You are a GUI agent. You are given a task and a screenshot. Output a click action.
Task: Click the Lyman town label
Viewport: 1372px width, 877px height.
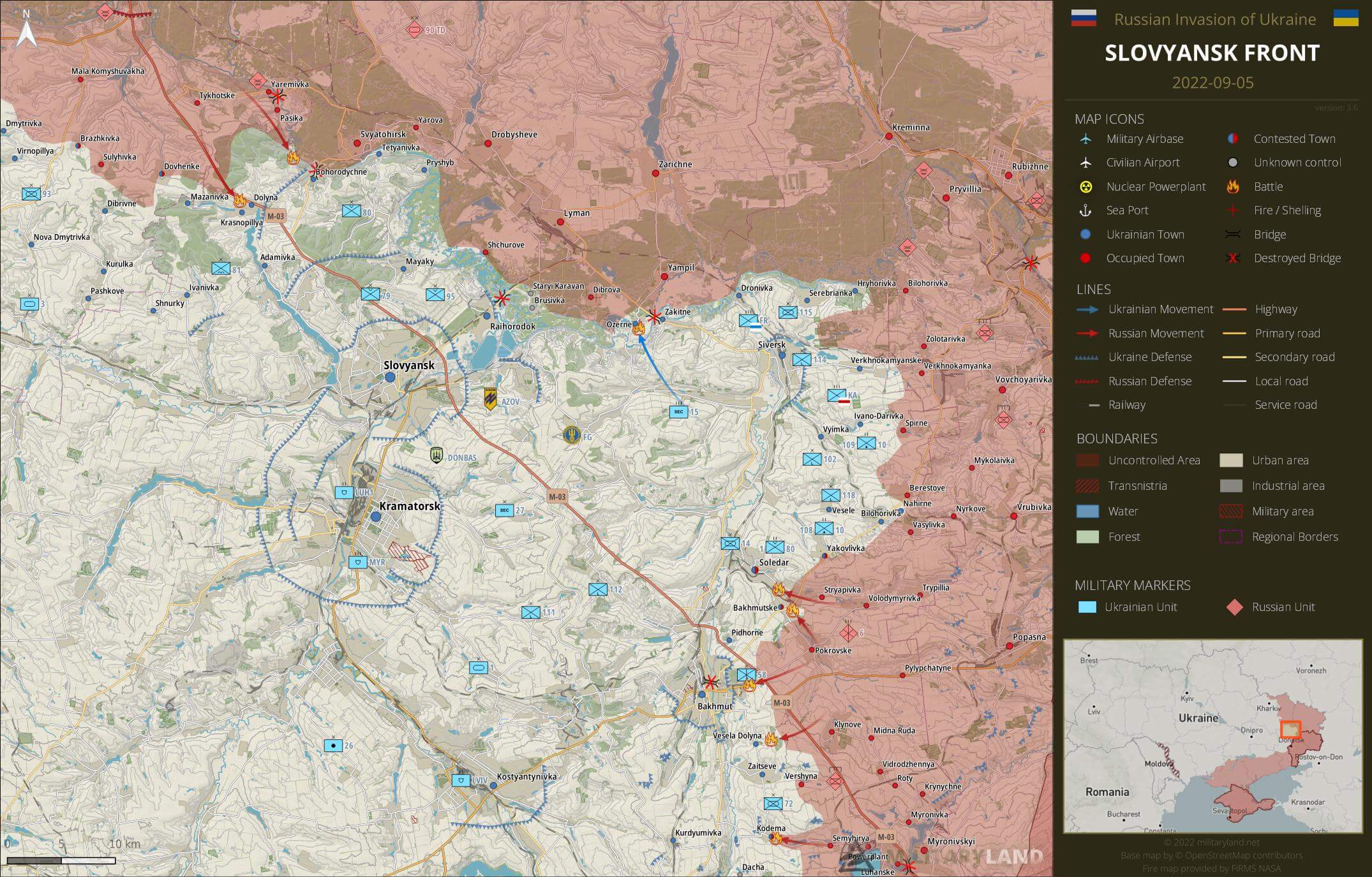pos(576,213)
